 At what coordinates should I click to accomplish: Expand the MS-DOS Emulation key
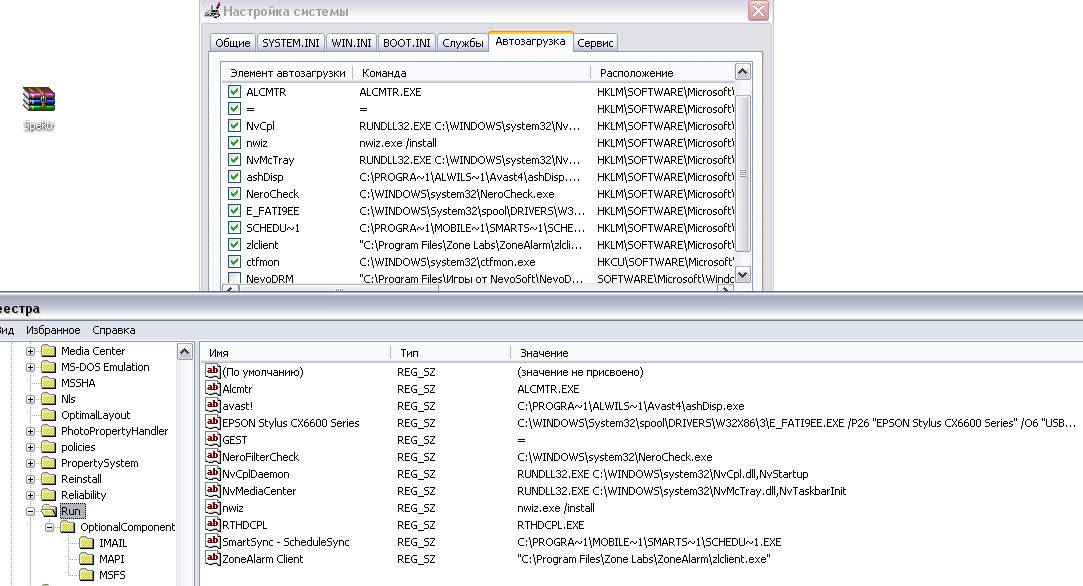pyautogui.click(x=31, y=367)
